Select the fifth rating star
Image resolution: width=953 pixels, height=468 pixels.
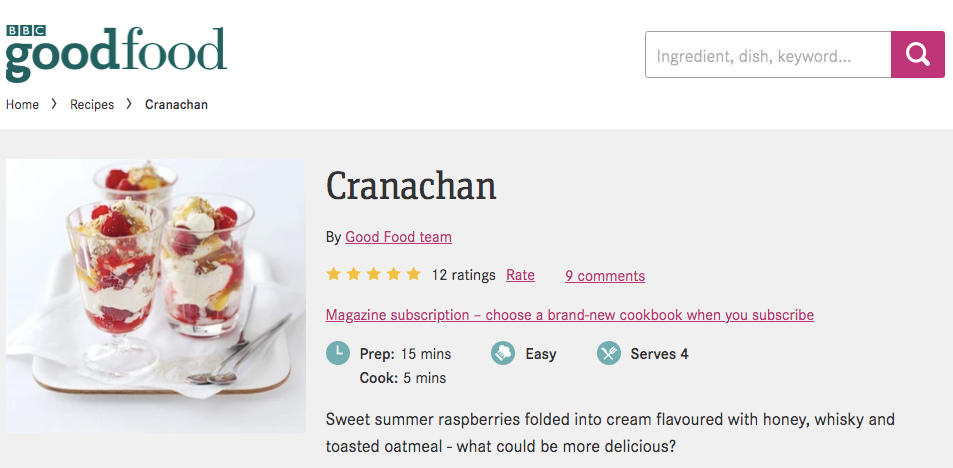(413, 274)
